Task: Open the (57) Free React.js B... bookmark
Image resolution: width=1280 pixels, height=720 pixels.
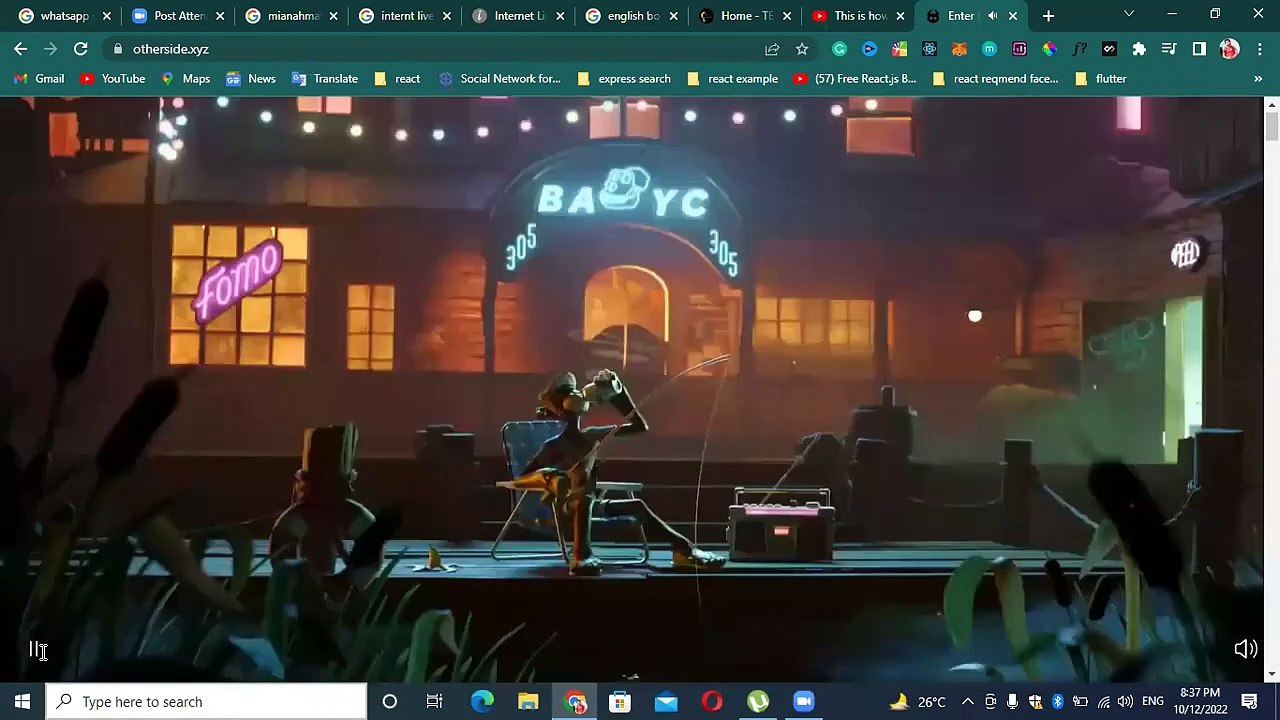Action: click(x=855, y=79)
